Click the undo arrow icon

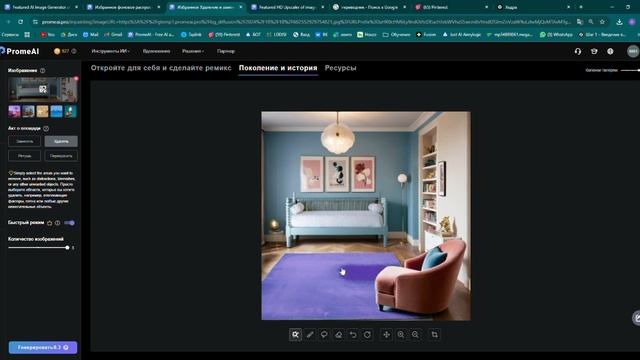click(x=353, y=335)
